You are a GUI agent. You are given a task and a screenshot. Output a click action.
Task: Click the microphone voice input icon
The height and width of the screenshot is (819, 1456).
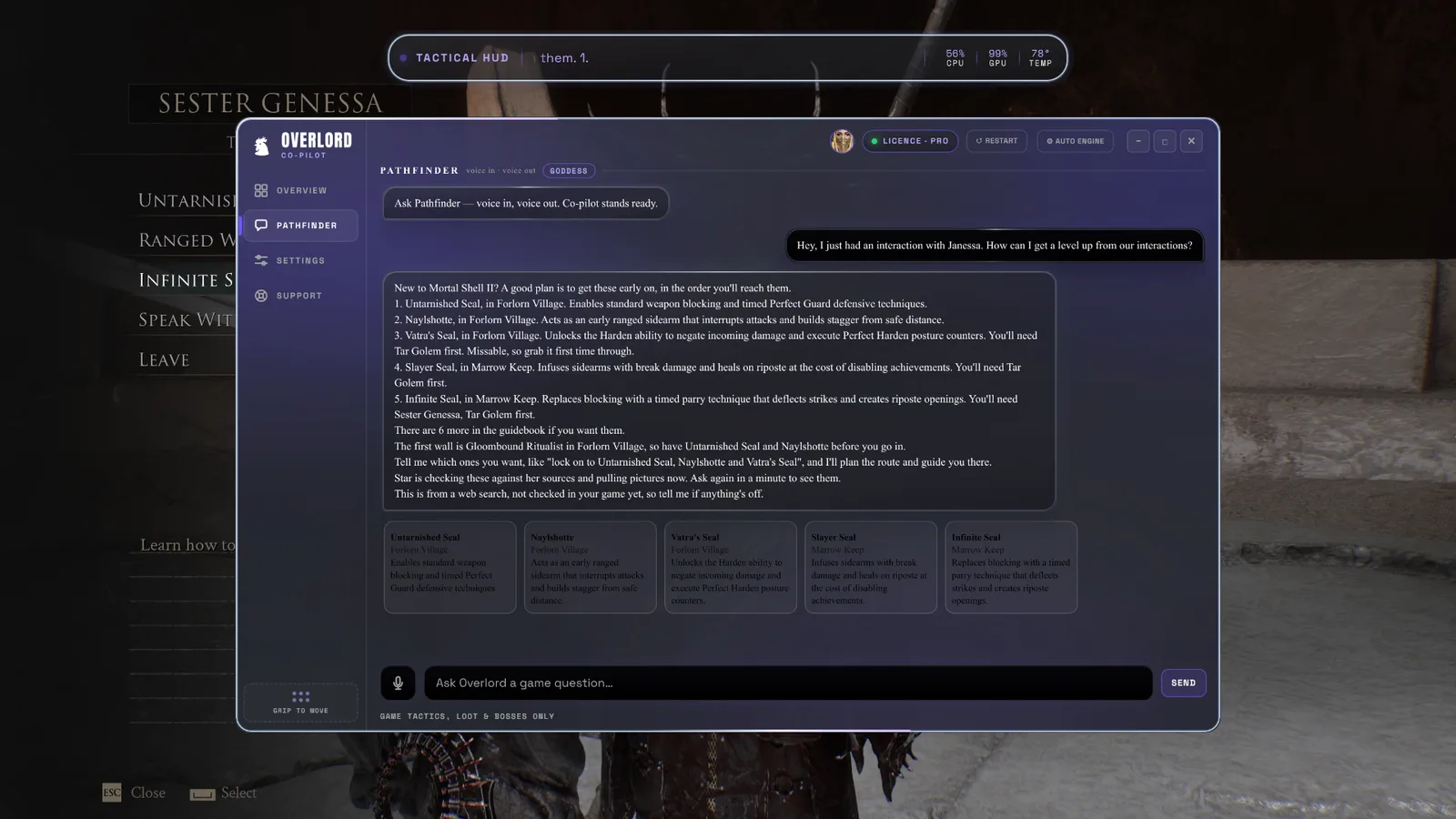tap(398, 683)
